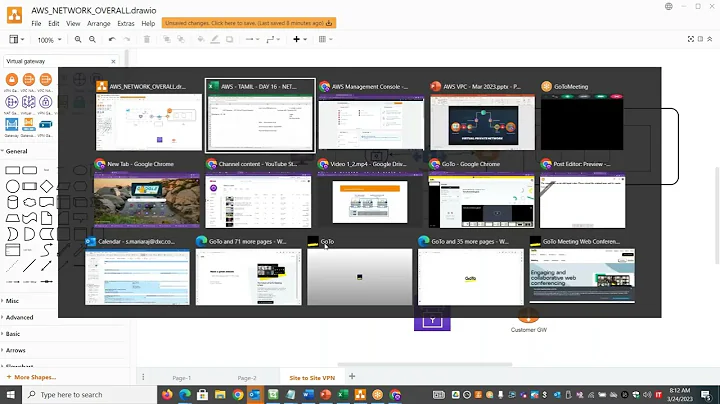Click the Zoom Out magnifier icon
The height and width of the screenshot is (404, 720).
pos(92,39)
